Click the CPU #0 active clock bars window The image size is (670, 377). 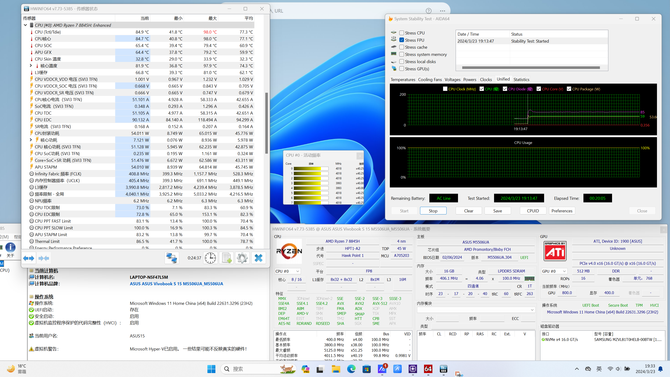click(x=323, y=177)
